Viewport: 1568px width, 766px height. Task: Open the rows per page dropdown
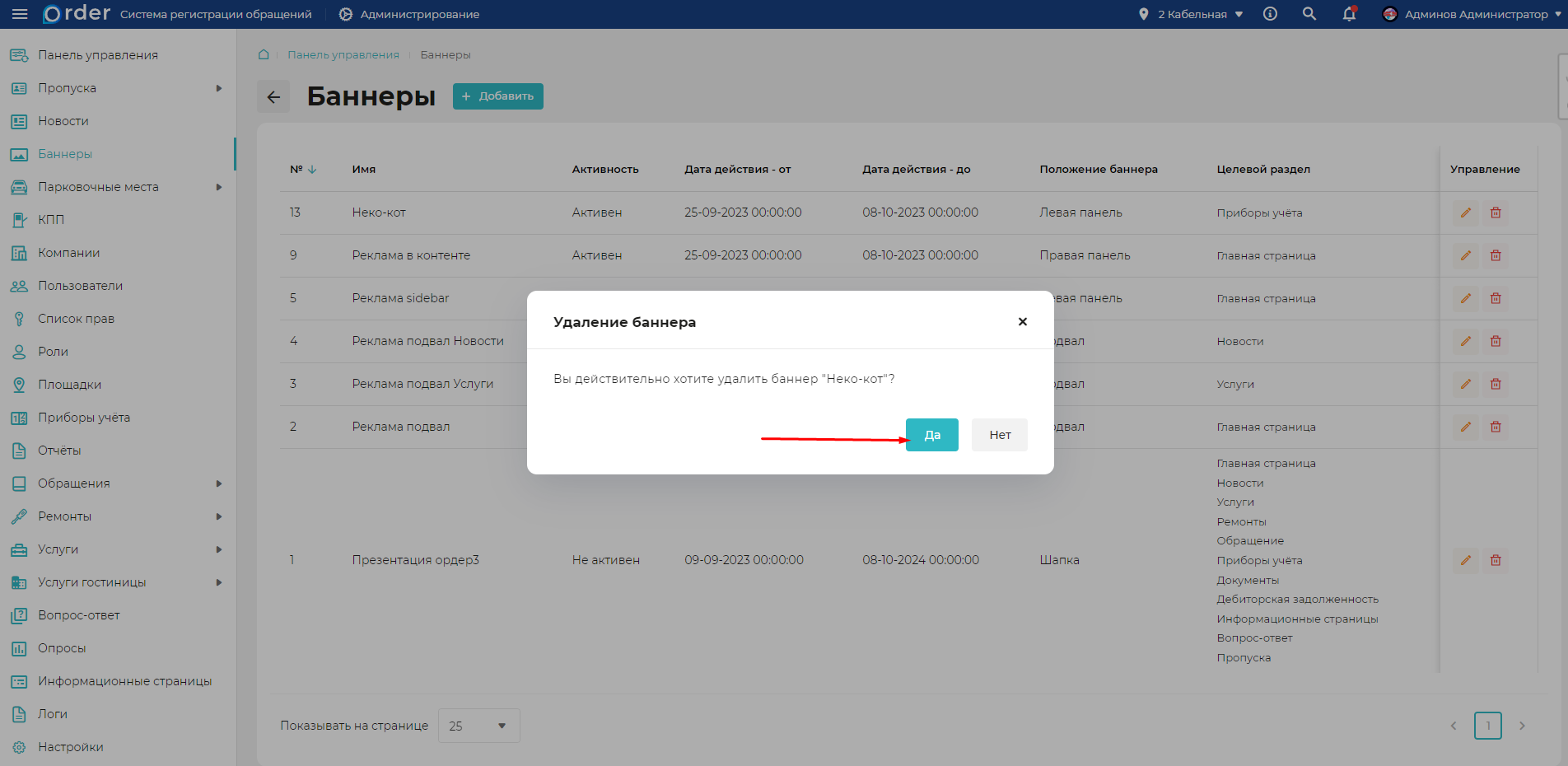point(478,726)
